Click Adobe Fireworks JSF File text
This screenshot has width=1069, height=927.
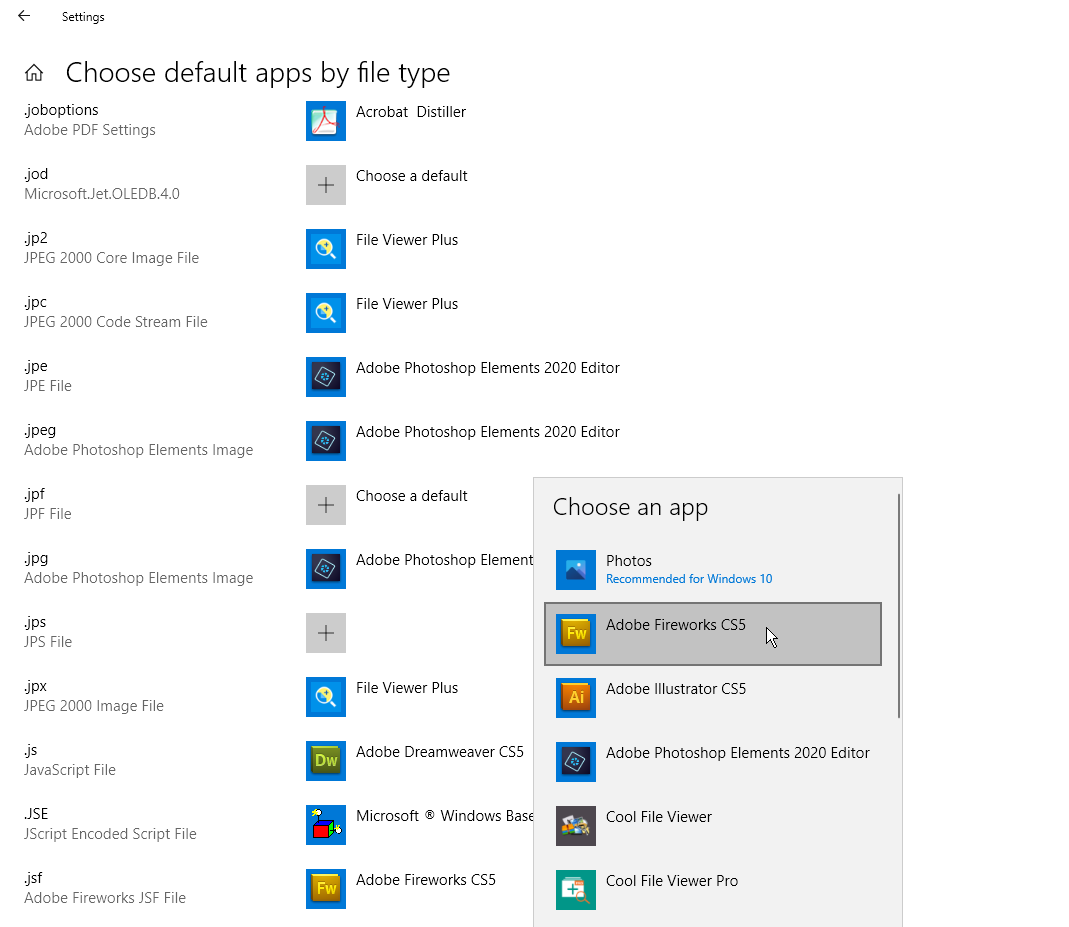click(x=105, y=898)
